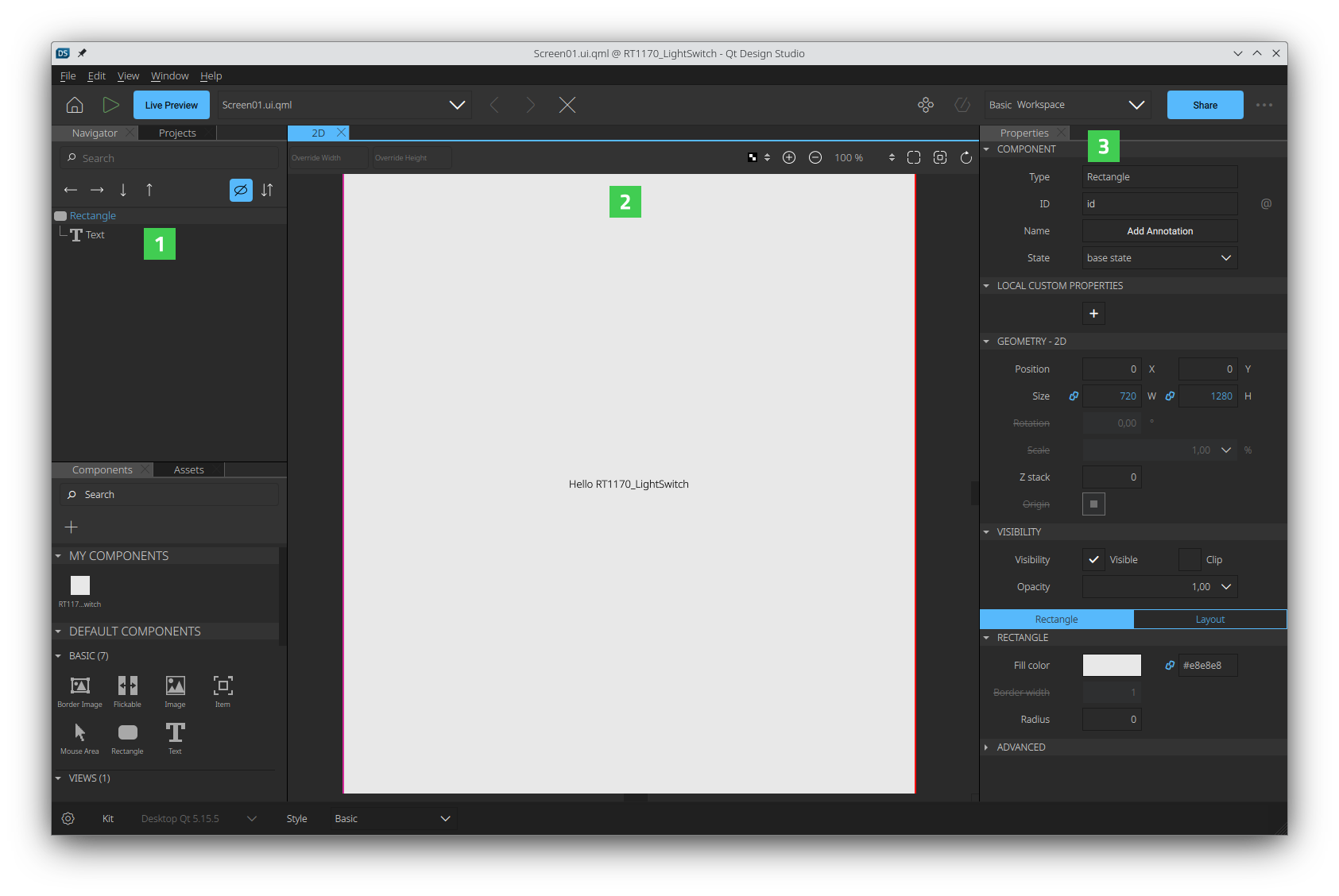Click the reset view refresh icon

[x=966, y=157]
